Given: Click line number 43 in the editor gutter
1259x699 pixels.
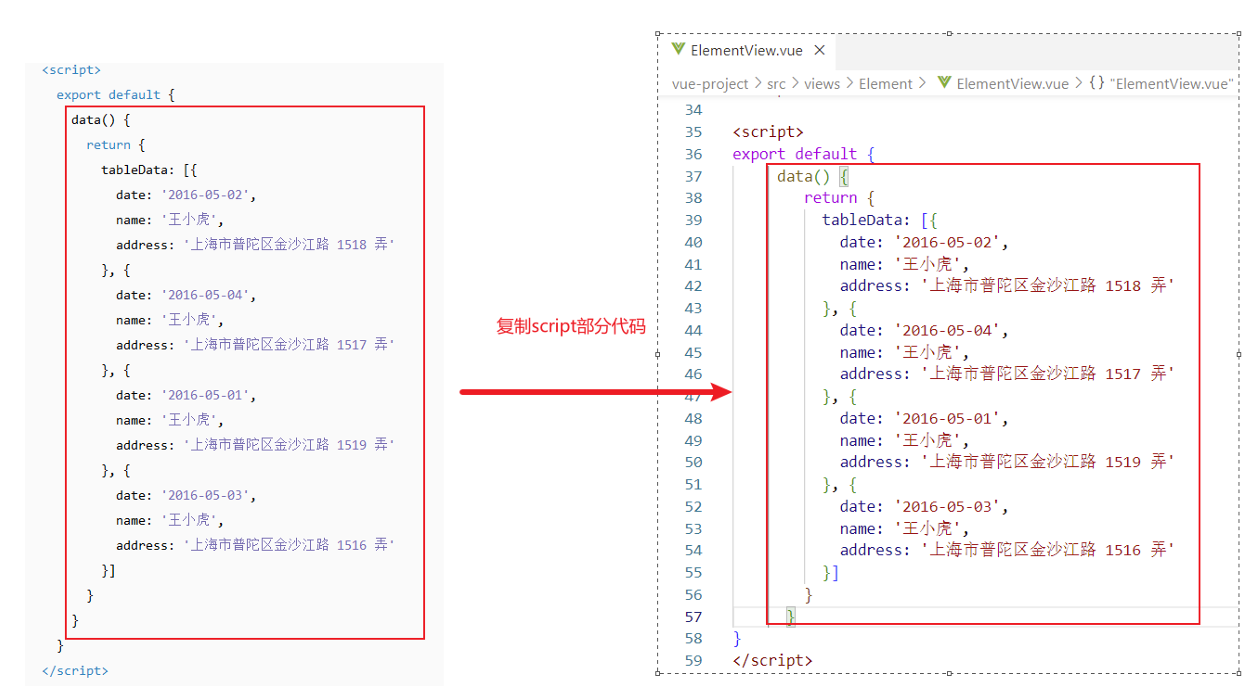Looking at the screenshot, I should pyautogui.click(x=694, y=308).
